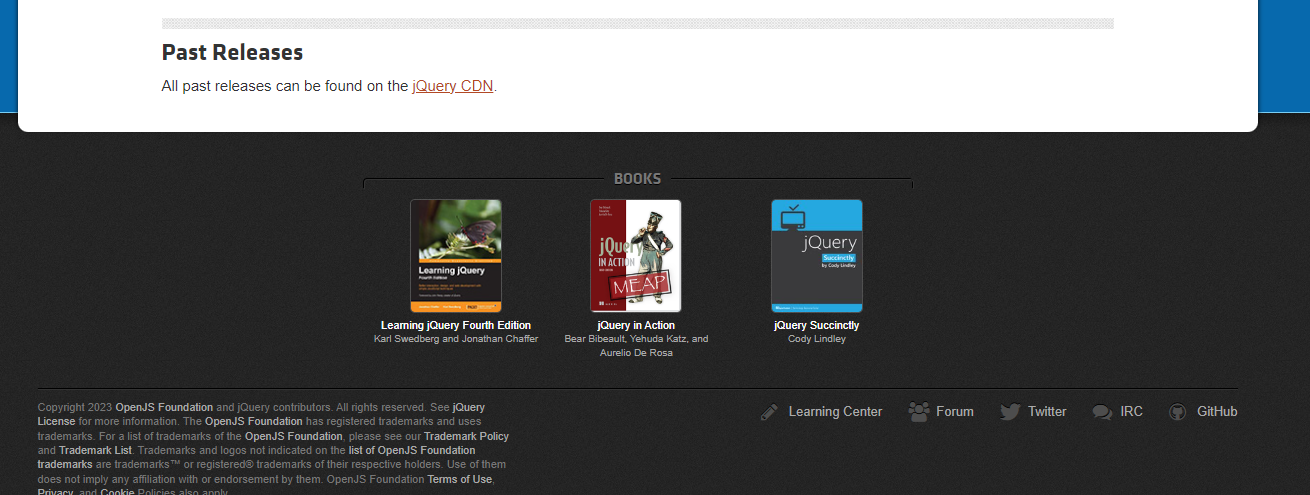Open the jQuery in Action book cover
This screenshot has width=1310, height=495.
[x=636, y=256]
